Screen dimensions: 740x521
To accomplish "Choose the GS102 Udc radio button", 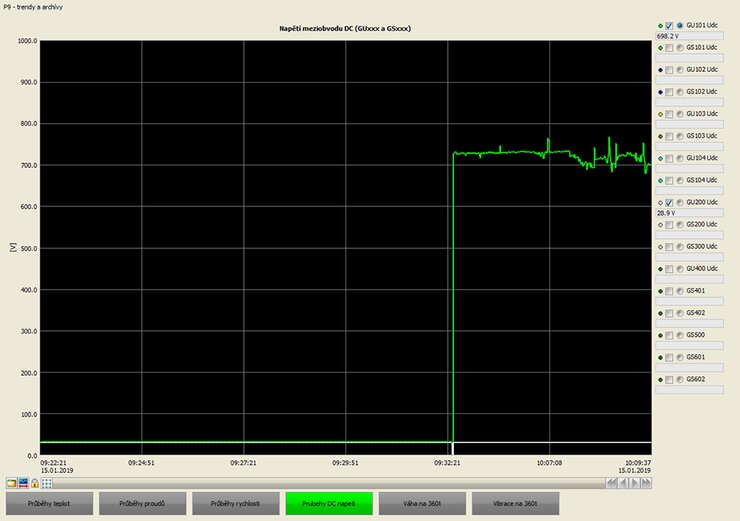I will coord(680,92).
